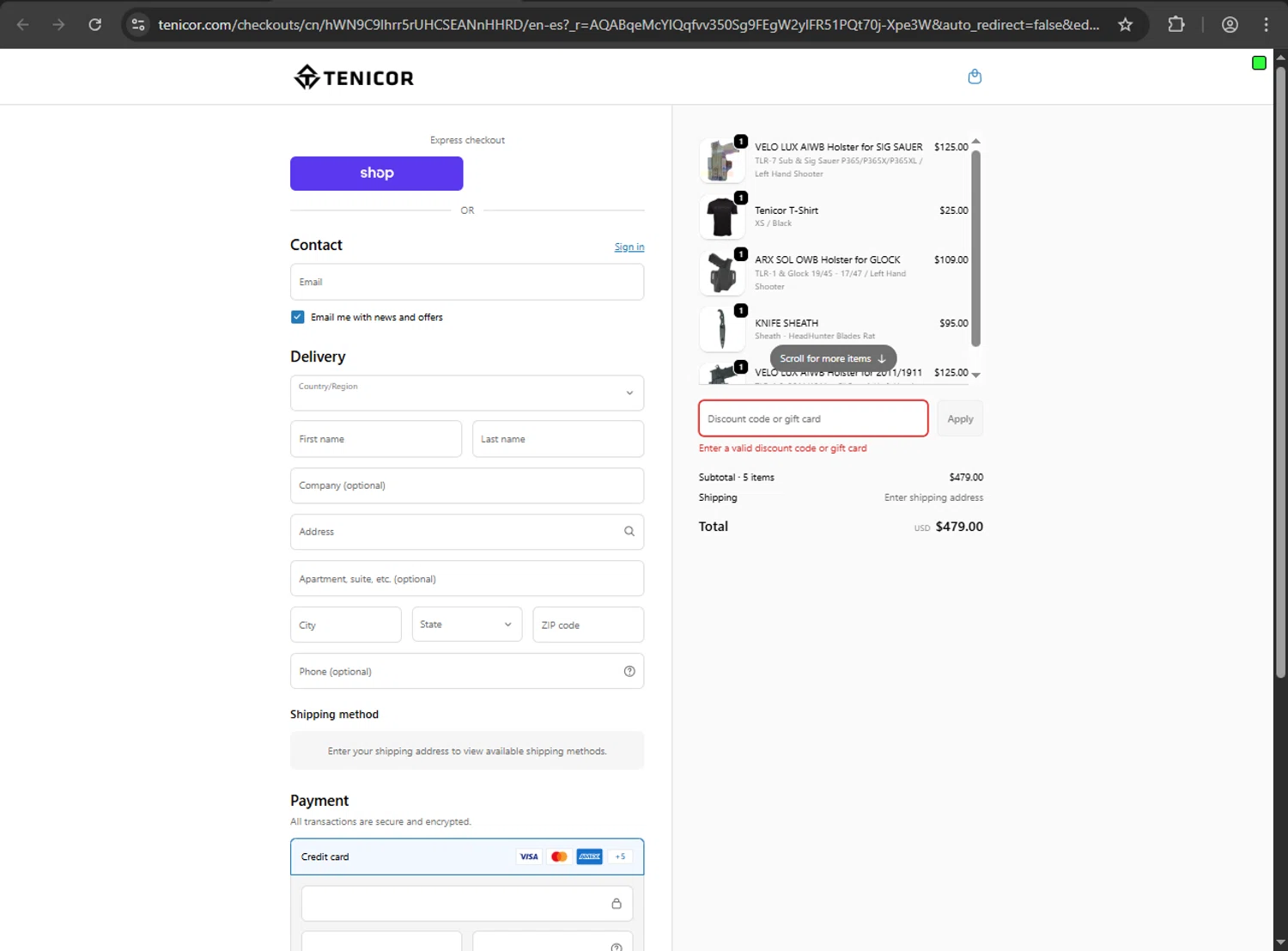Focus the First name field
Screen dimensions: 1288x951
pyautogui.click(x=376, y=439)
